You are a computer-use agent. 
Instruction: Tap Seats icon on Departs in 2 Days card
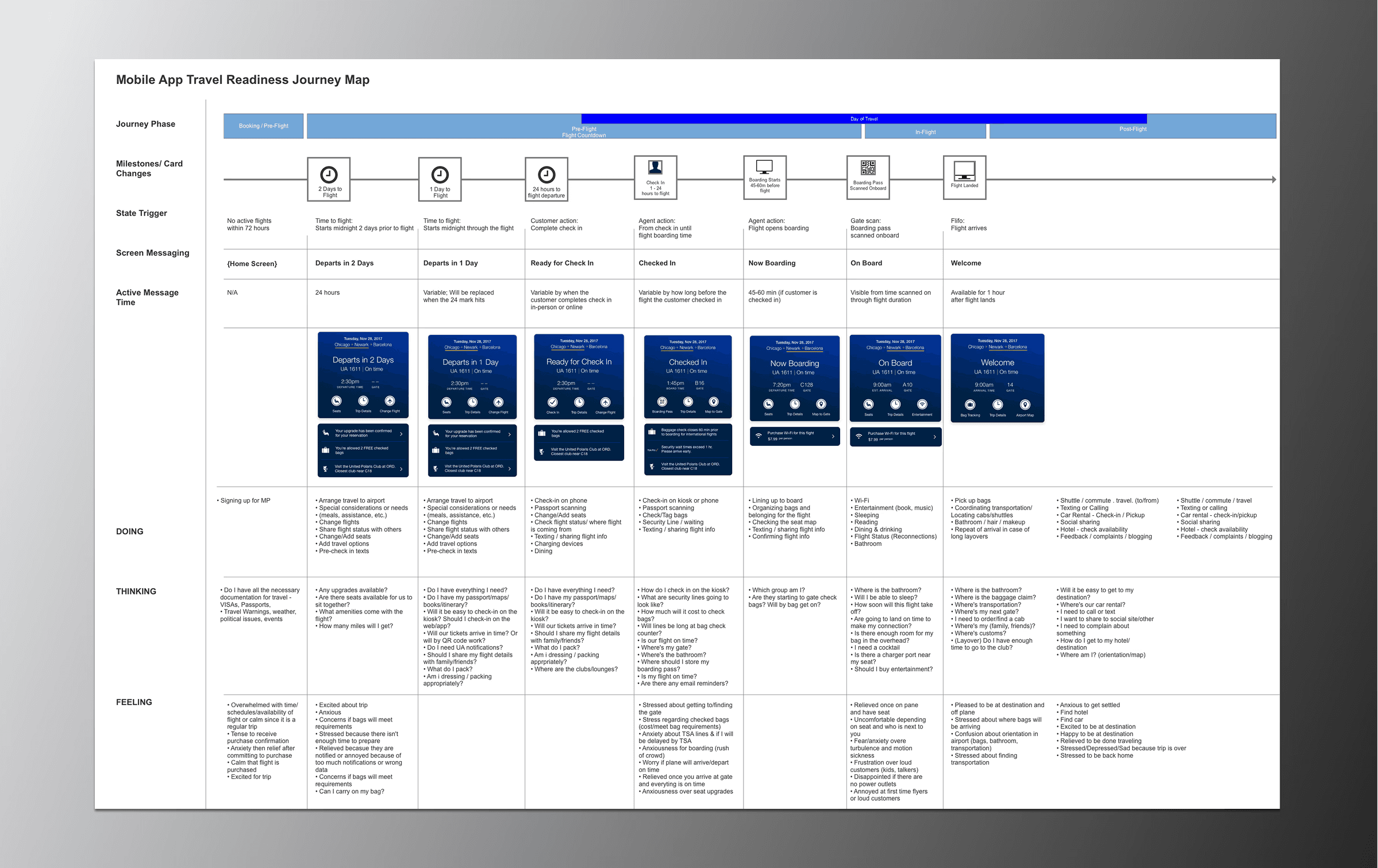point(337,401)
